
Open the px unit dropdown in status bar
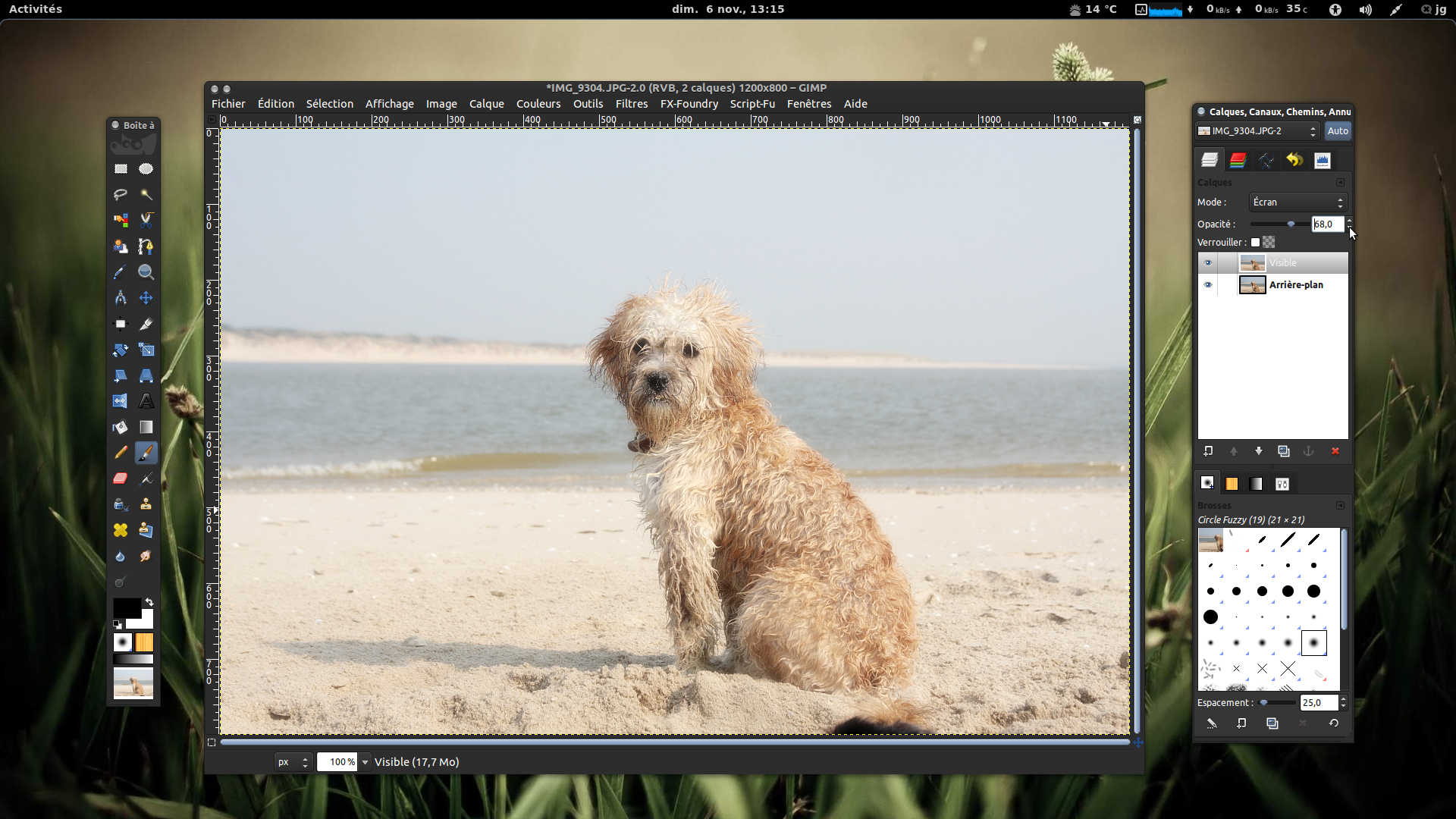tap(293, 762)
